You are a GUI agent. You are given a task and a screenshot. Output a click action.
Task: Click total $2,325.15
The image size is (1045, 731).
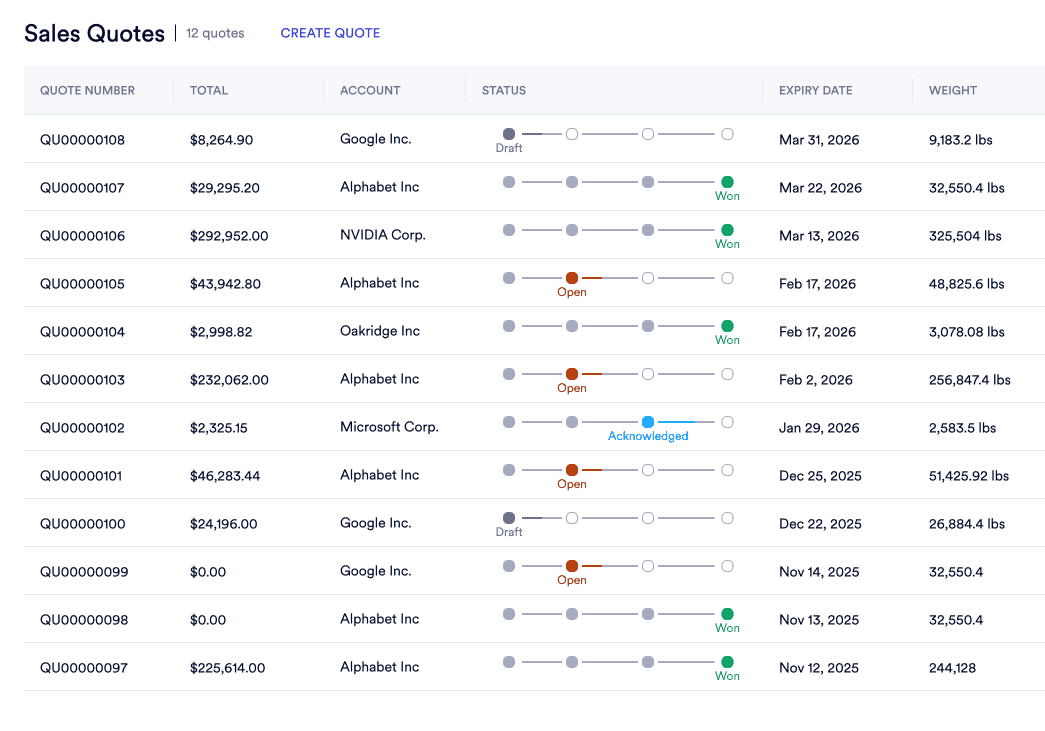click(219, 428)
